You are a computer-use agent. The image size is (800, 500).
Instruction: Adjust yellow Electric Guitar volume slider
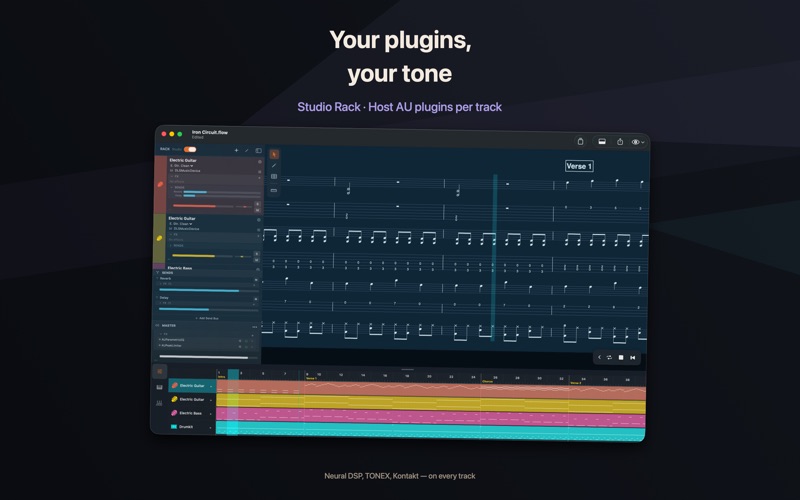pyautogui.click(x=202, y=256)
